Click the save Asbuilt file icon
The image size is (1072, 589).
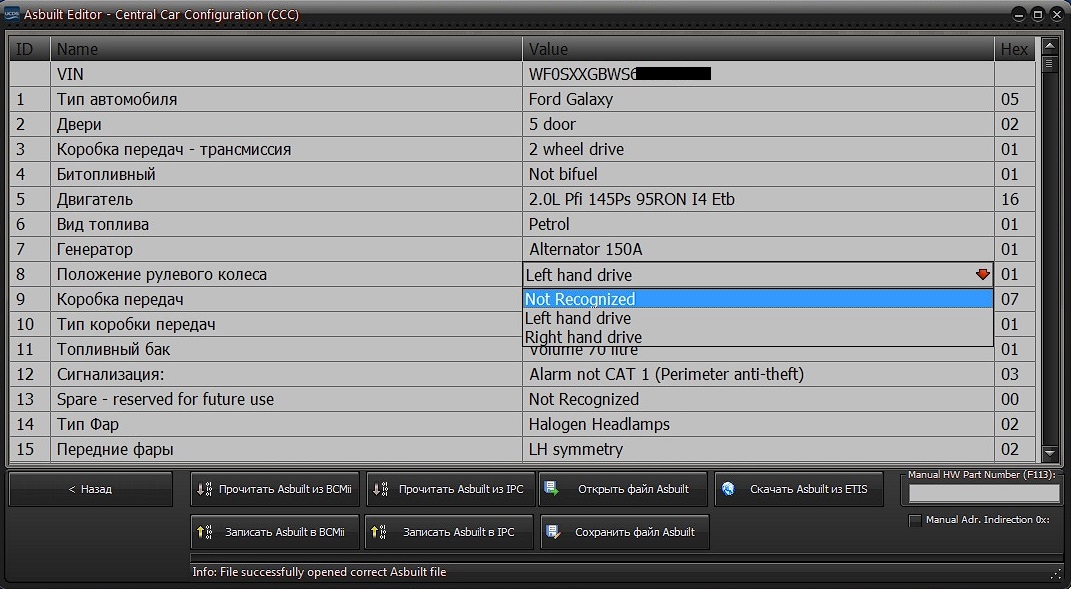point(552,533)
